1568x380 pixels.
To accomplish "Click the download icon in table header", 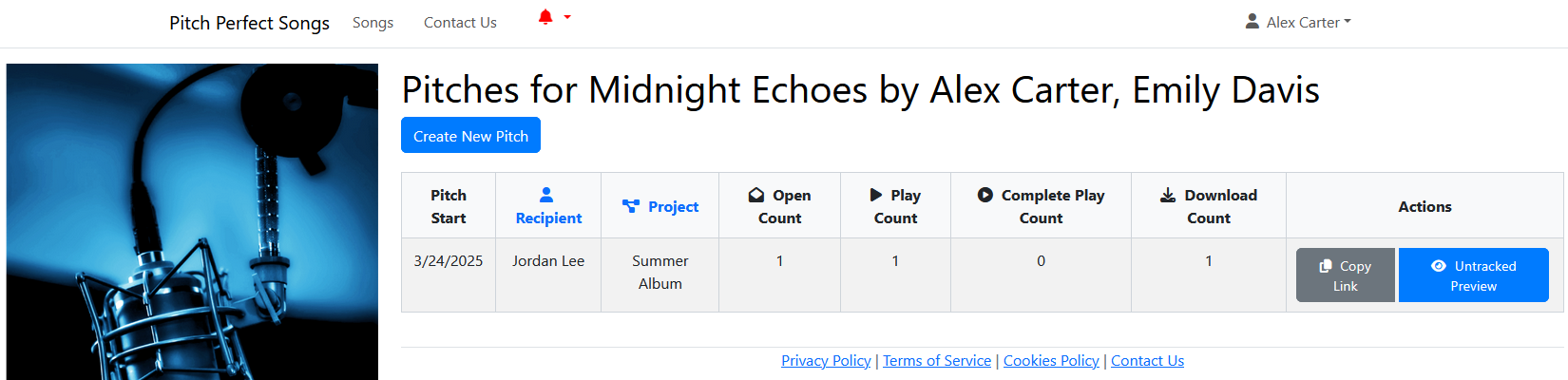I will point(1168,195).
